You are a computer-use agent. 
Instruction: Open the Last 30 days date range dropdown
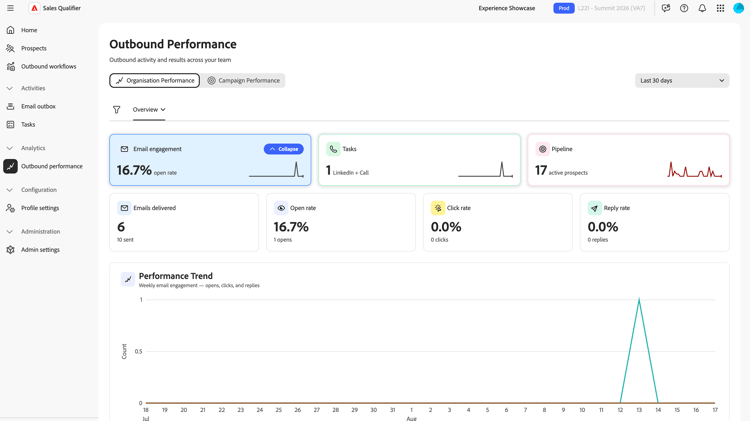[682, 80]
